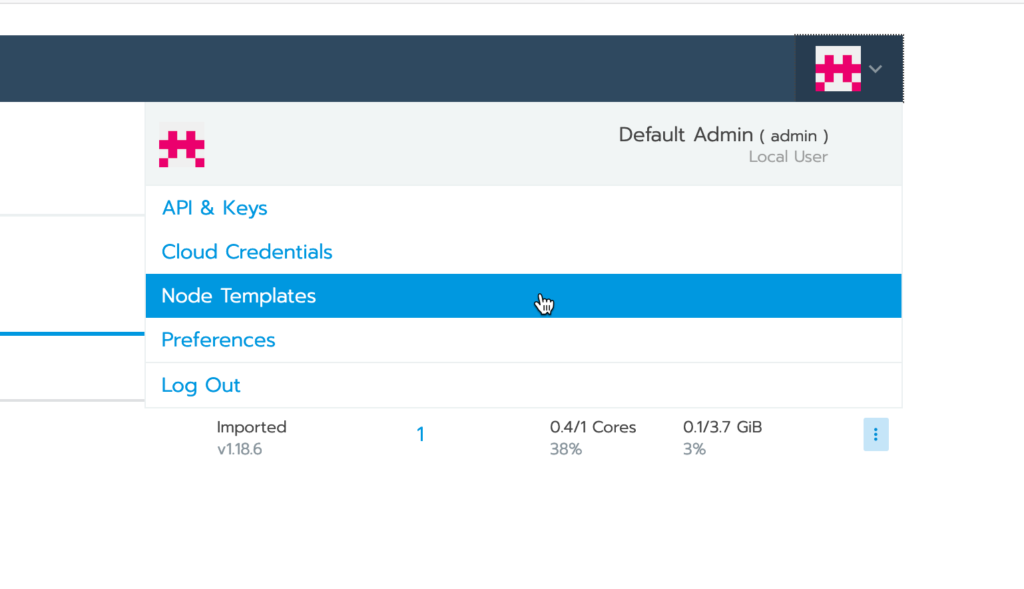
Task: Click the 38% CPU percentage
Action: [566, 449]
